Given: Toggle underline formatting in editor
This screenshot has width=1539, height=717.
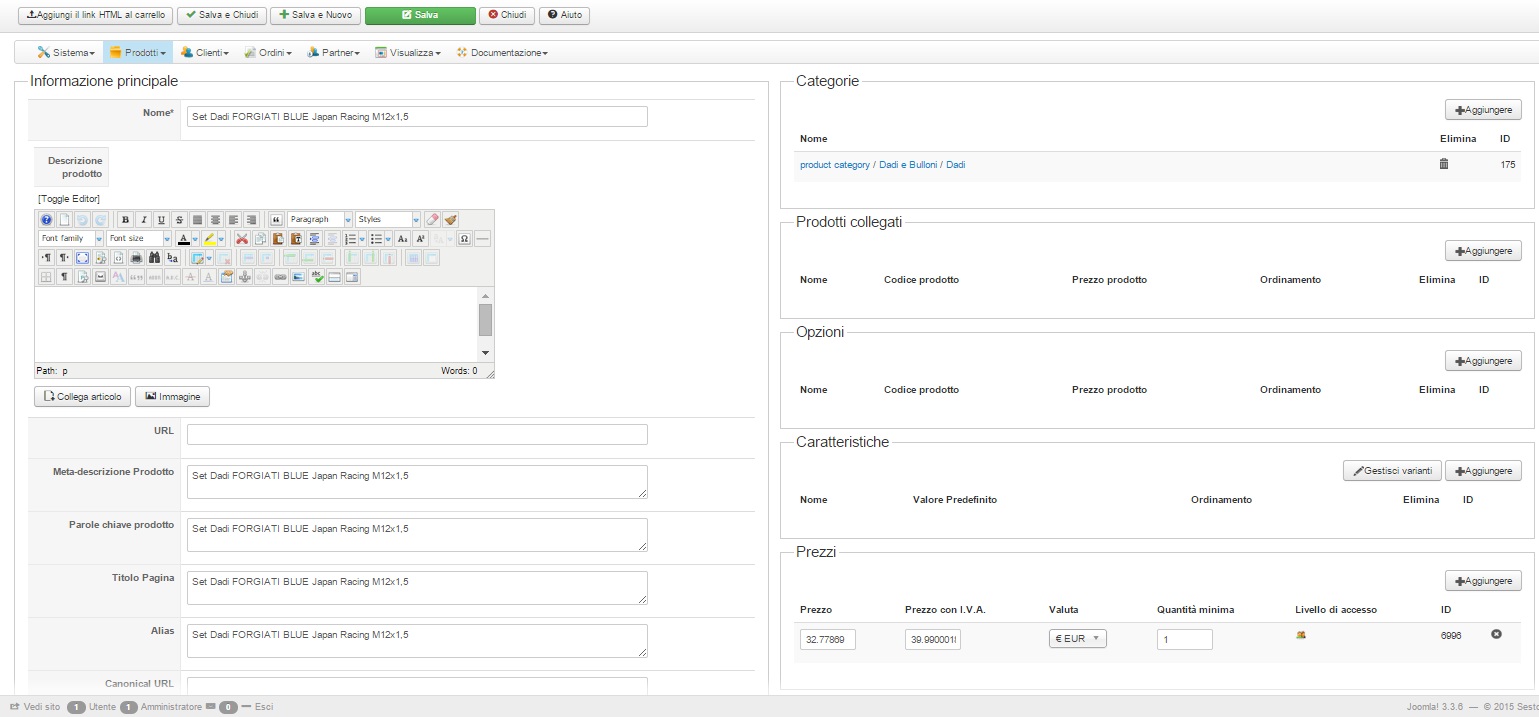Looking at the screenshot, I should pyautogui.click(x=161, y=220).
